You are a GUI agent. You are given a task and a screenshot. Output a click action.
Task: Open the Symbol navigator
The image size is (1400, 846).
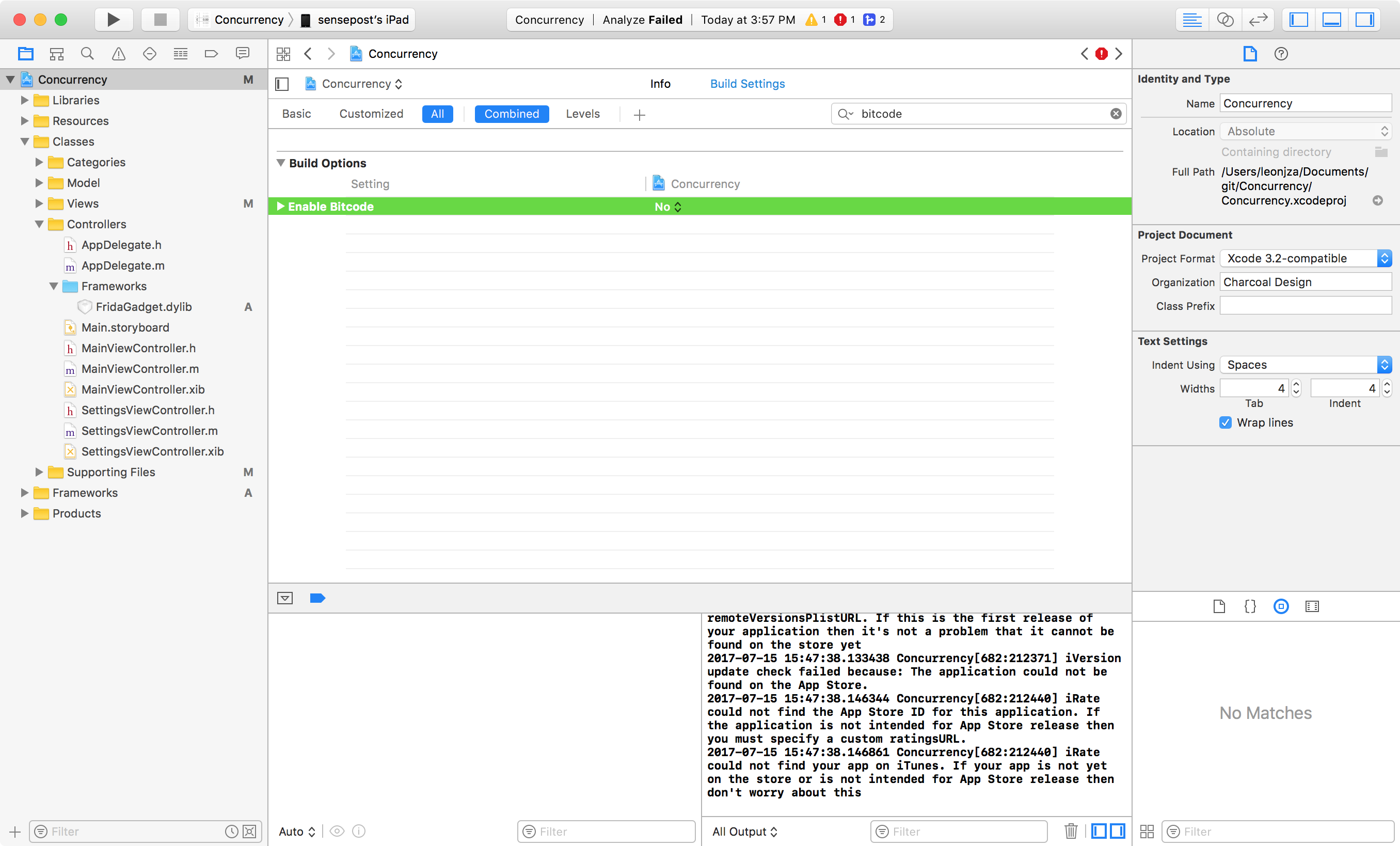point(56,53)
